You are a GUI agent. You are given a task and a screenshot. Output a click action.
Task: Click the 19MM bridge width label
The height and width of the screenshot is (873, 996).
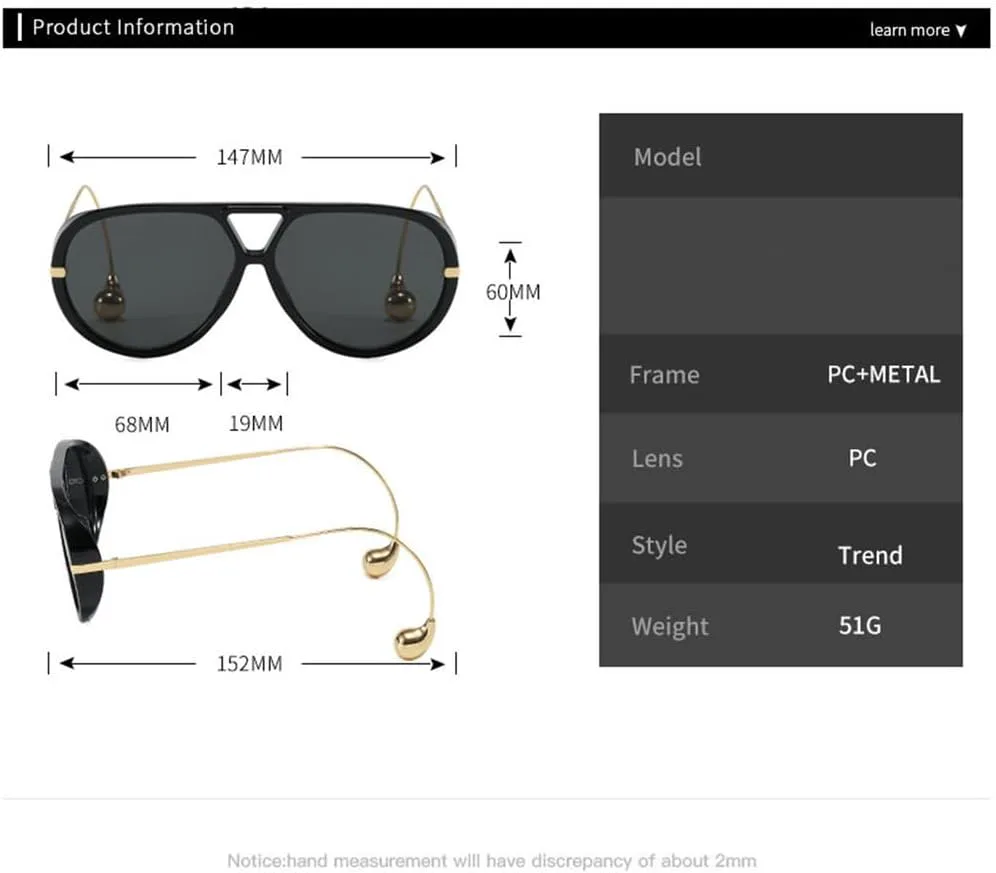(256, 423)
